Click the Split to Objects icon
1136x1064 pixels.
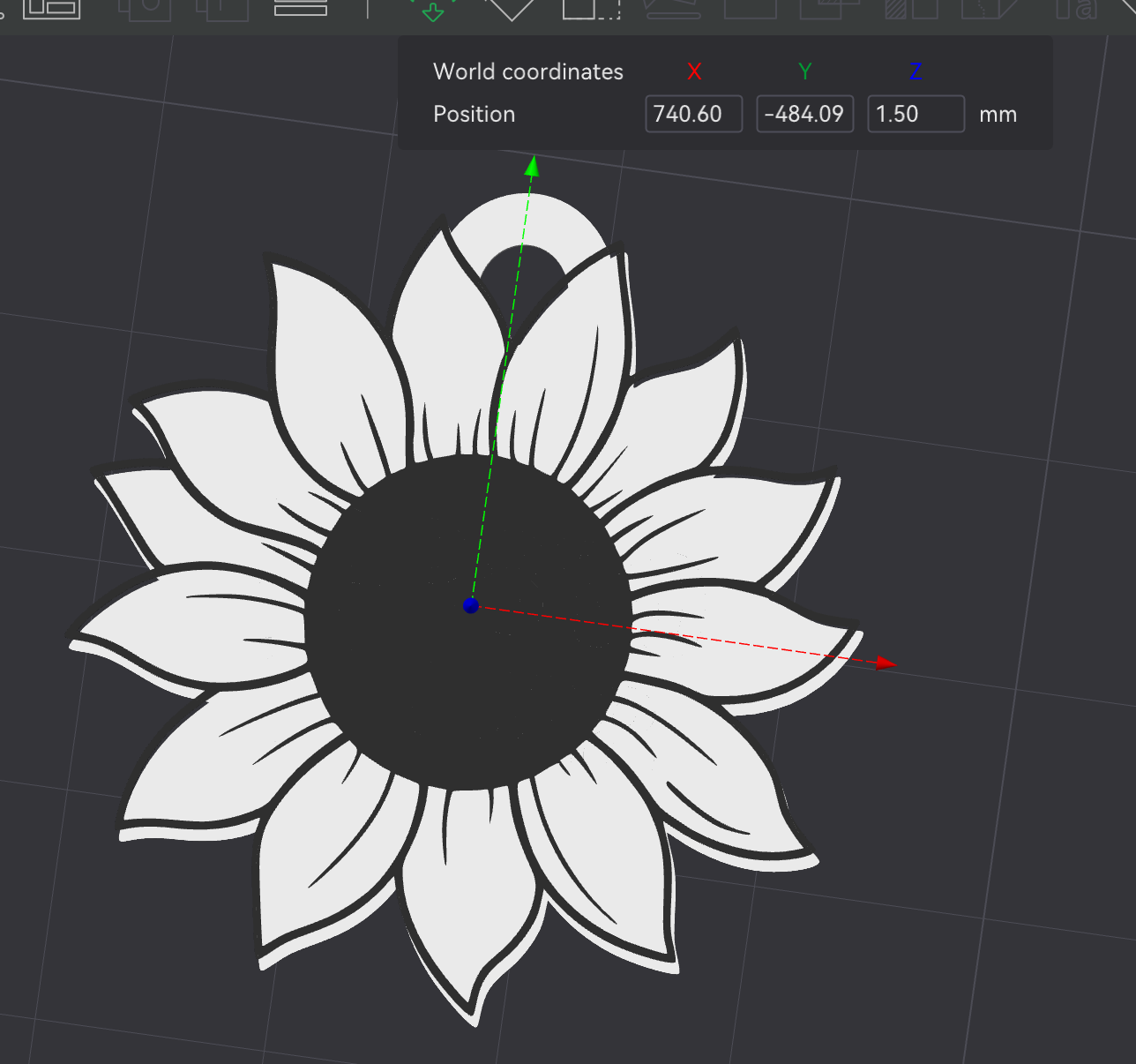point(144,8)
